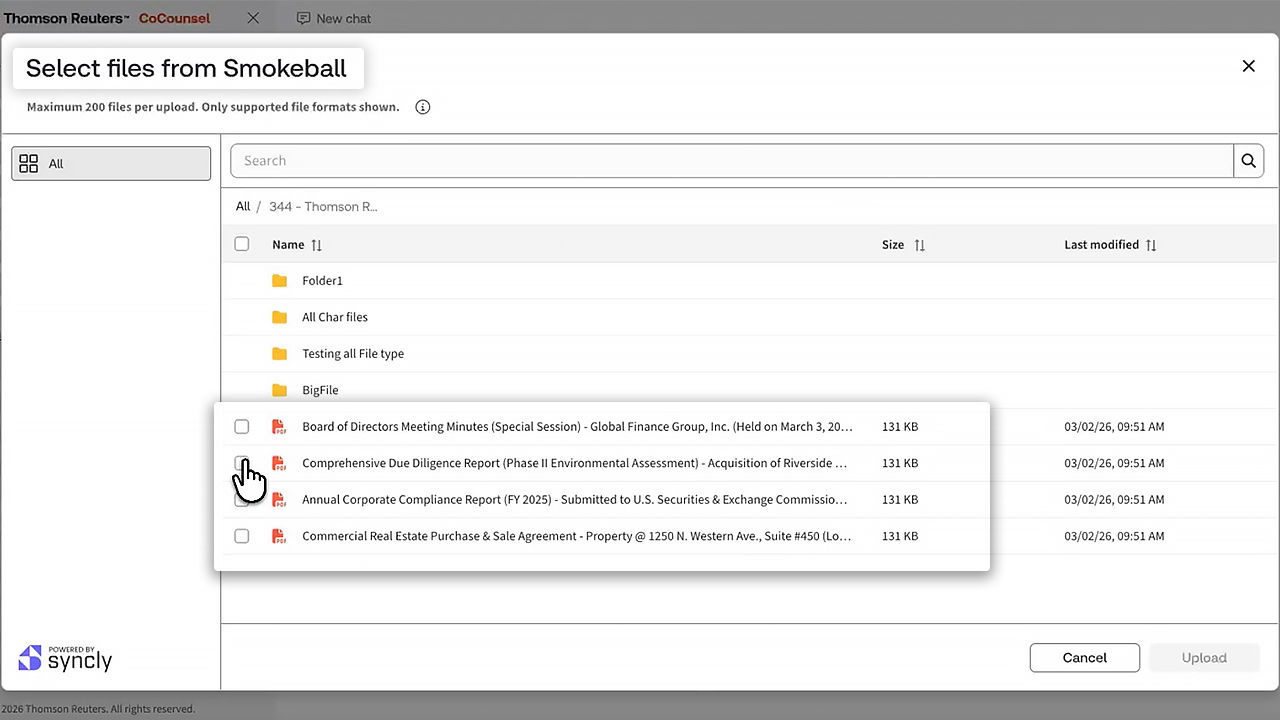Close the CoCounsel tab
This screenshot has width=1280, height=720.
tap(253, 18)
